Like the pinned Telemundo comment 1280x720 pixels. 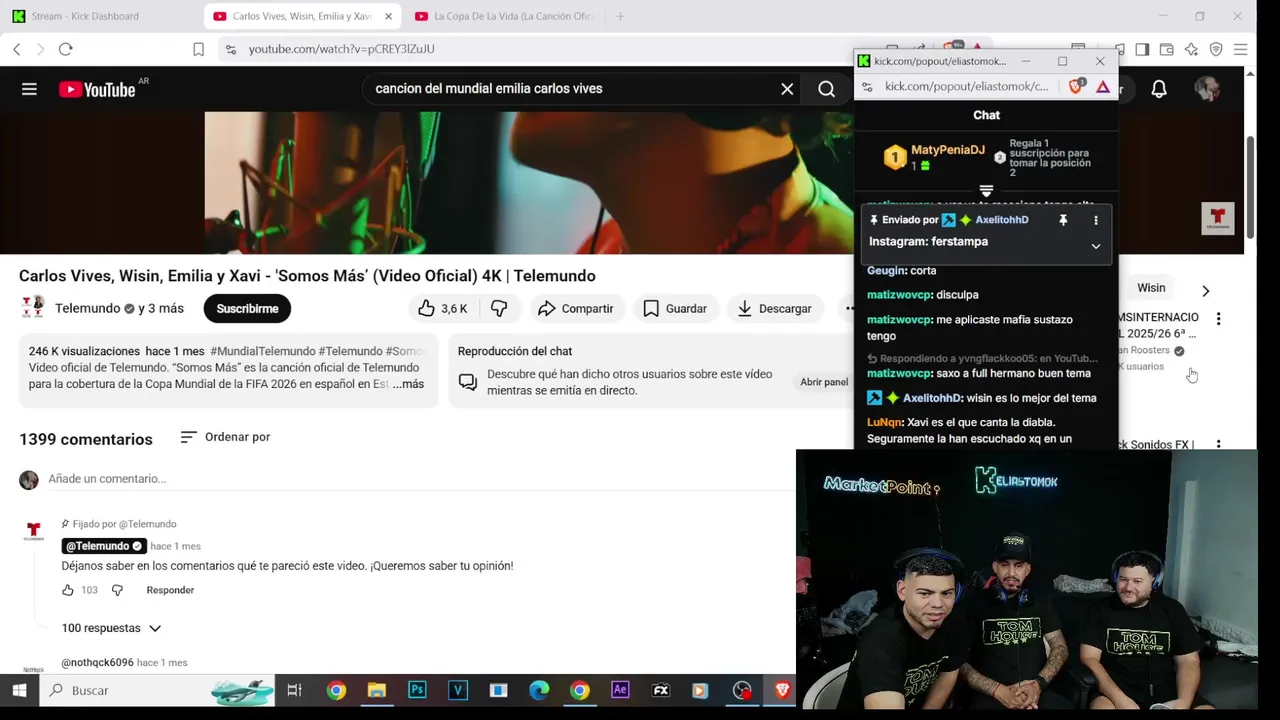(68, 590)
